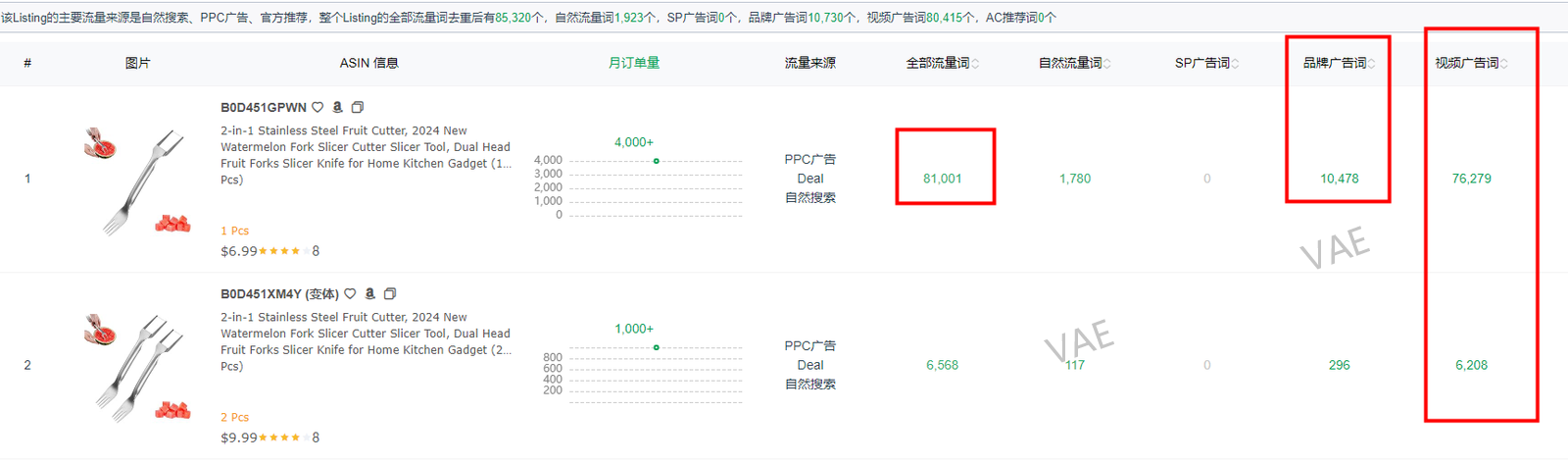Open 10,478 brand ad words link

pyautogui.click(x=1340, y=179)
